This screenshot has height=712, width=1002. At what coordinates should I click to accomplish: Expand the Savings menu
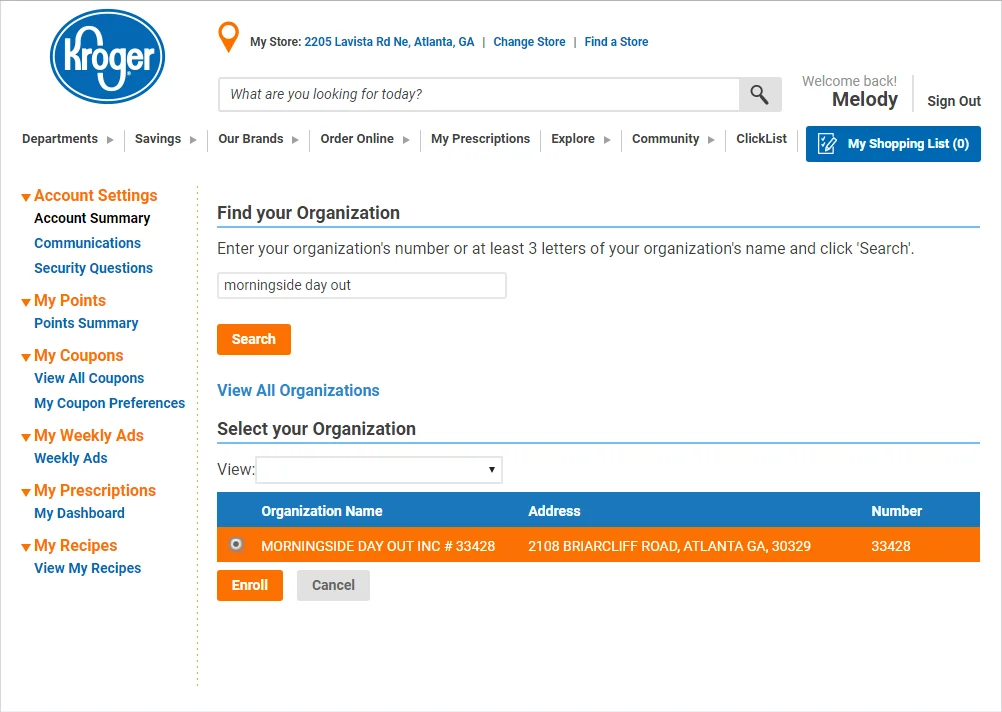(166, 139)
